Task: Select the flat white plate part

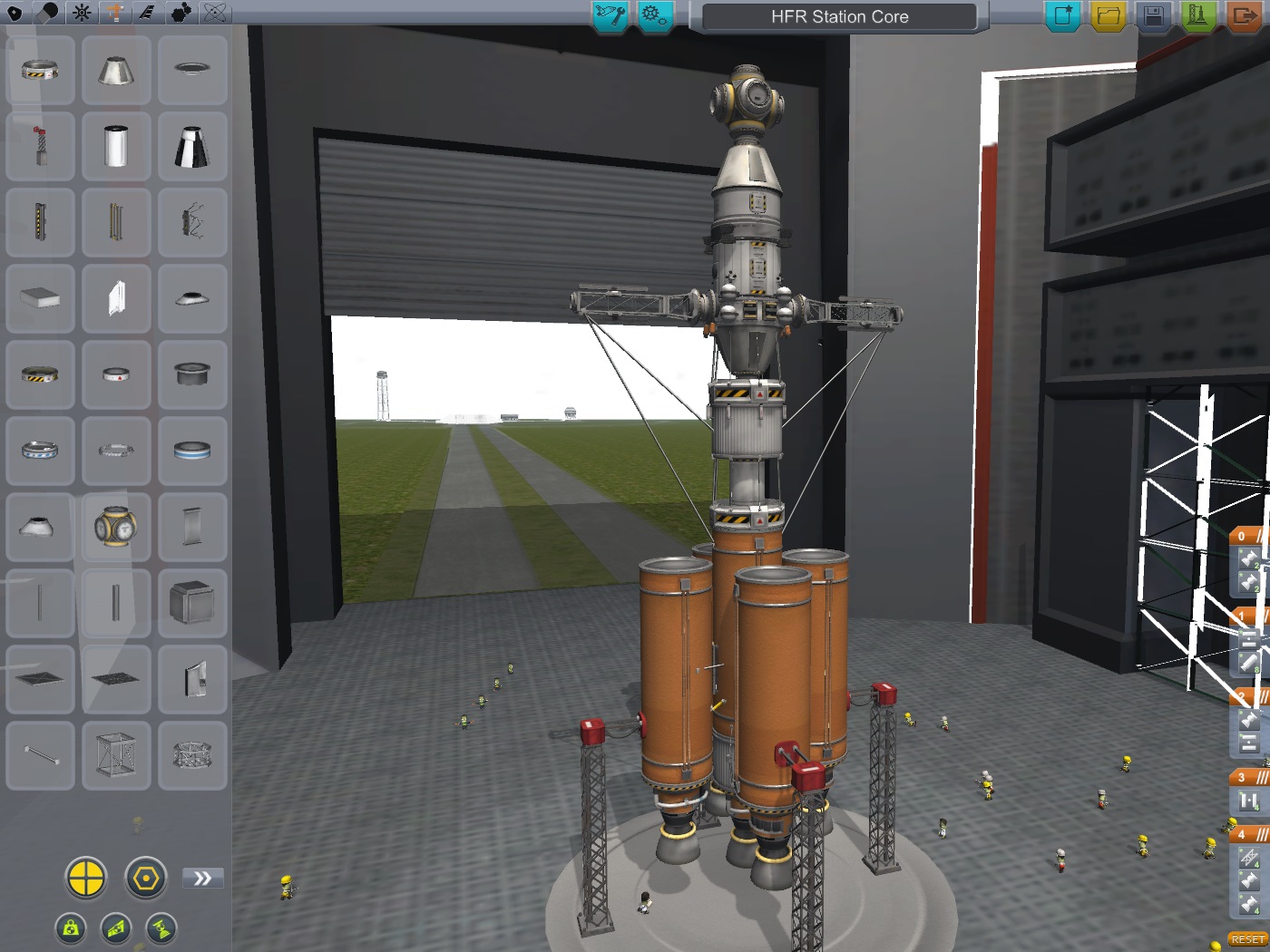Action: click(x=40, y=298)
